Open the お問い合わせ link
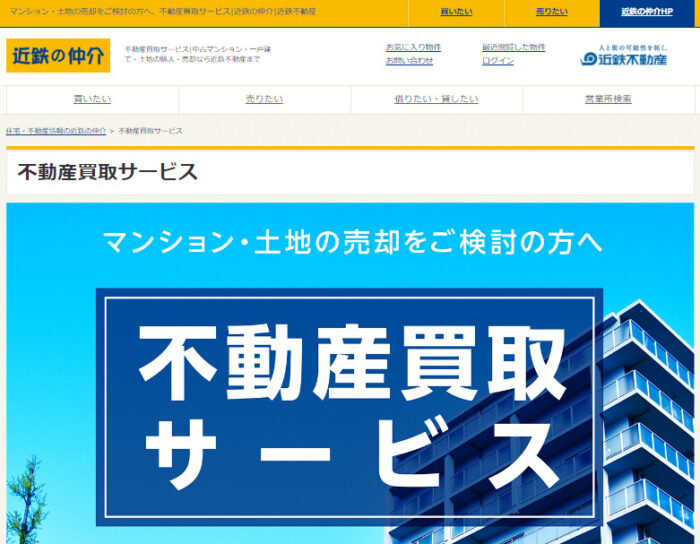 409,61
